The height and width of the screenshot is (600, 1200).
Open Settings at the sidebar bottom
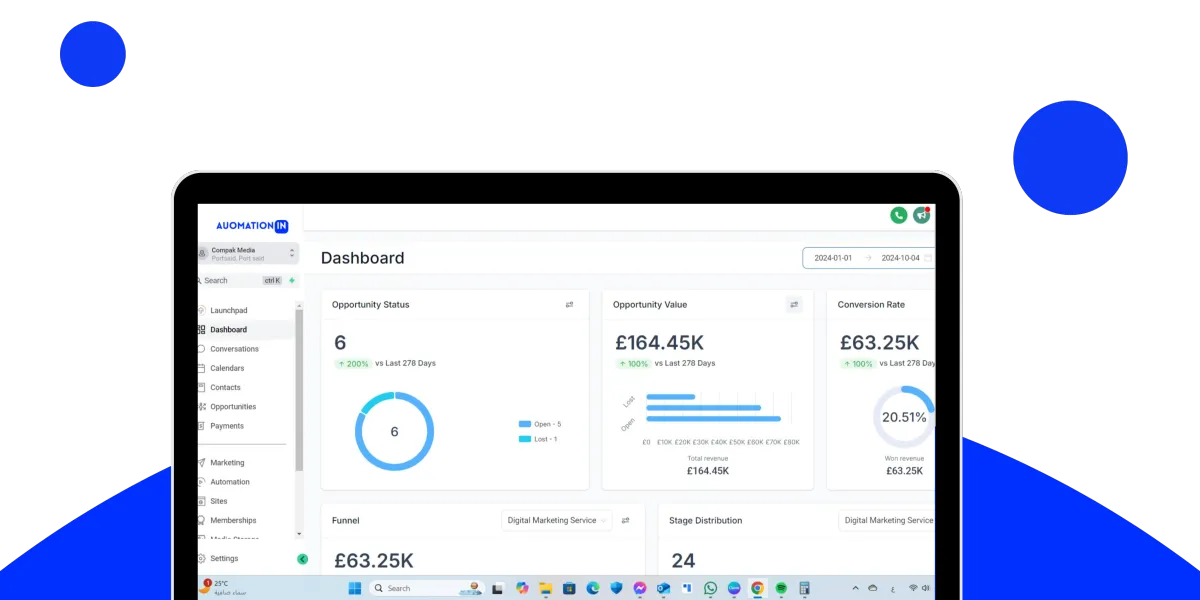pyautogui.click(x=224, y=559)
